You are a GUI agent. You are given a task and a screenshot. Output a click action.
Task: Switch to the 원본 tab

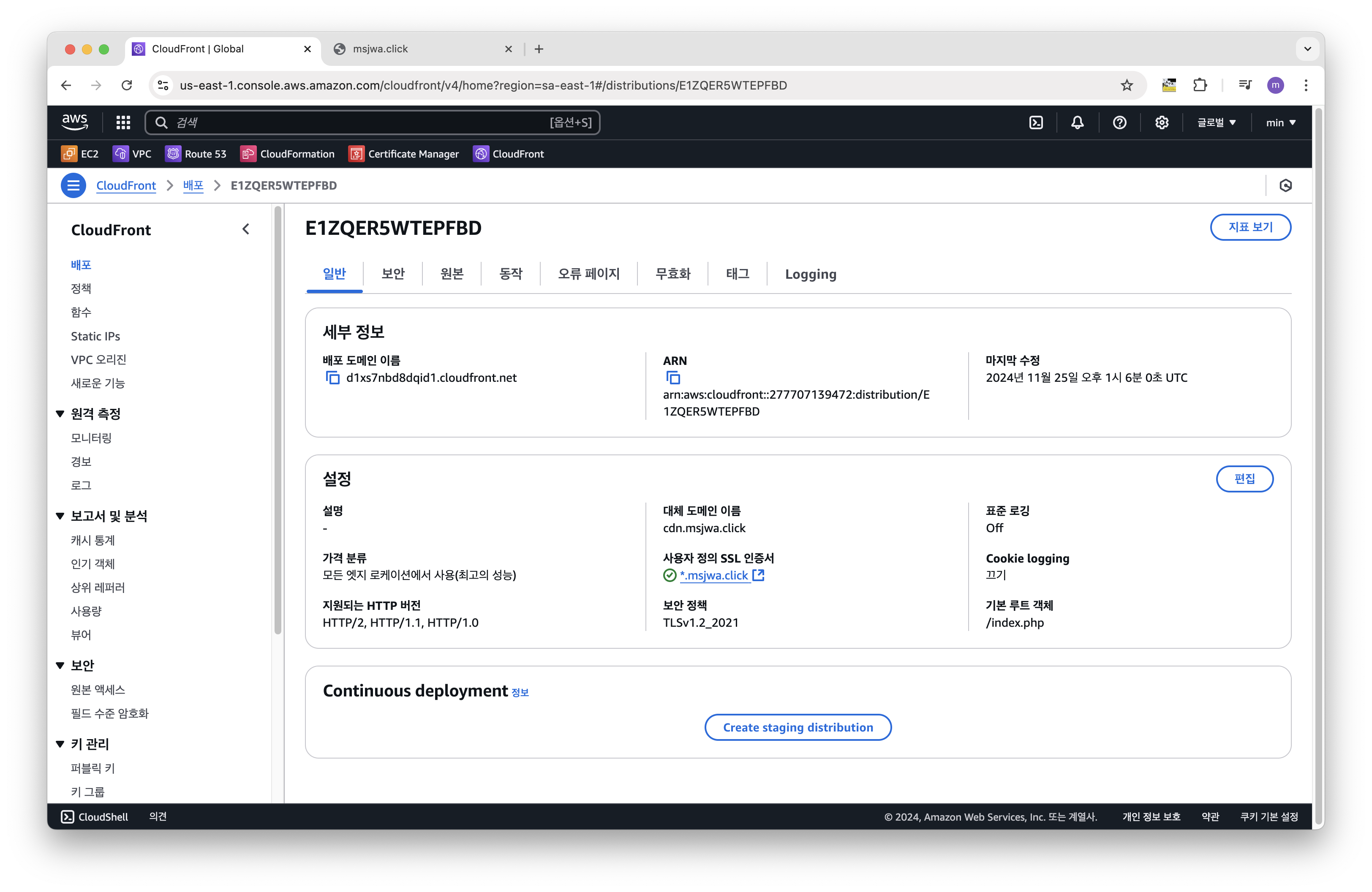[452, 274]
